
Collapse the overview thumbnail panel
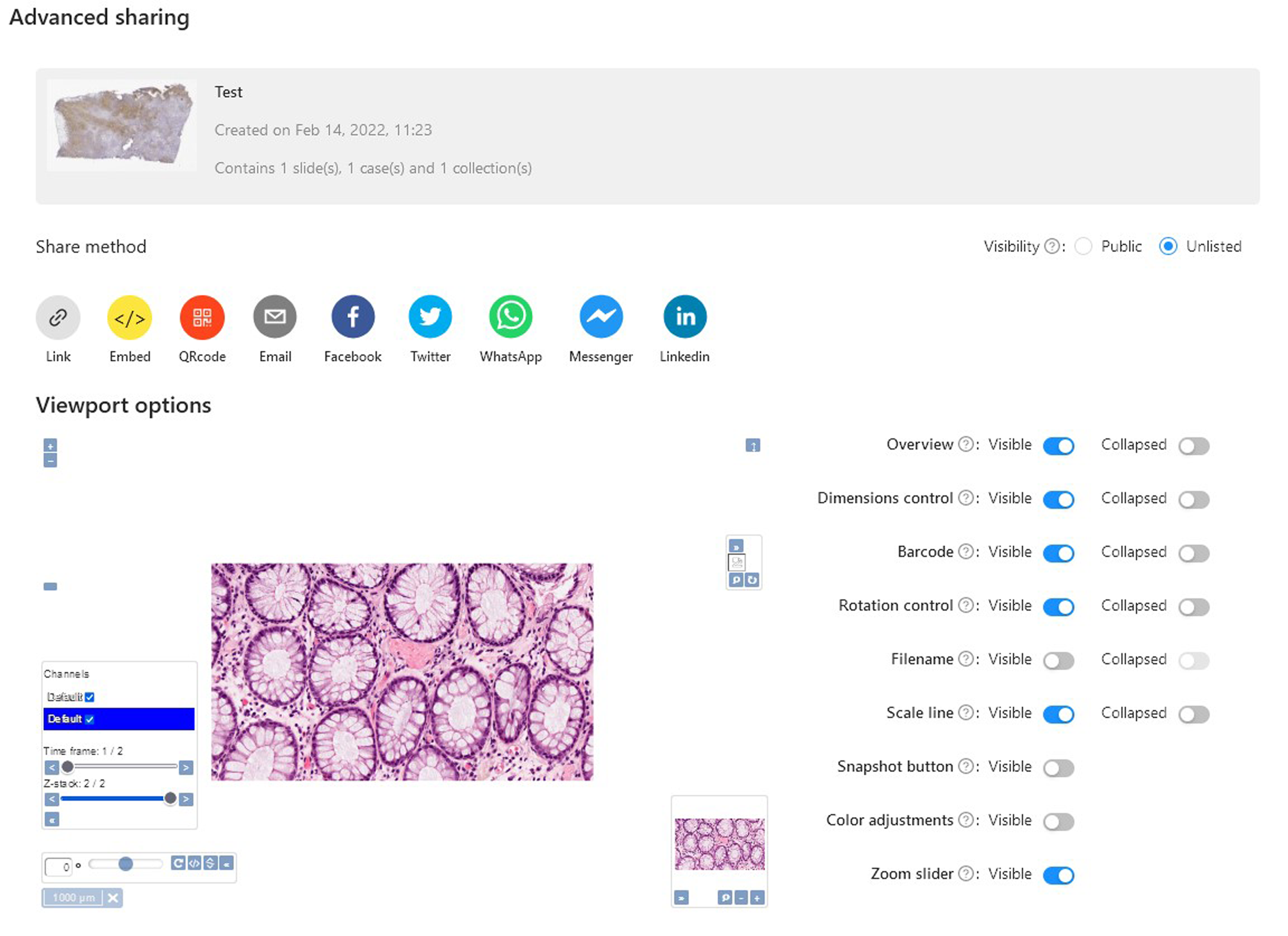point(681,898)
